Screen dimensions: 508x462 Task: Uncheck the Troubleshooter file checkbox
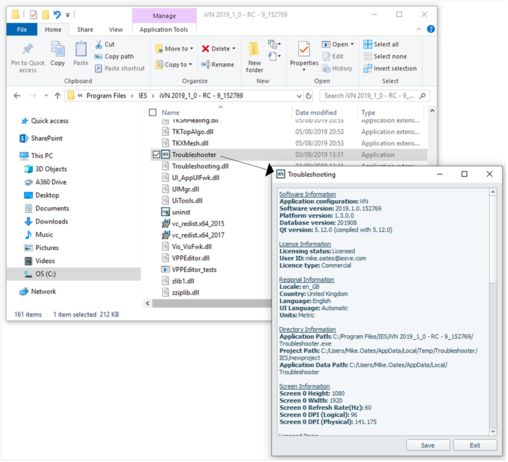click(x=156, y=155)
